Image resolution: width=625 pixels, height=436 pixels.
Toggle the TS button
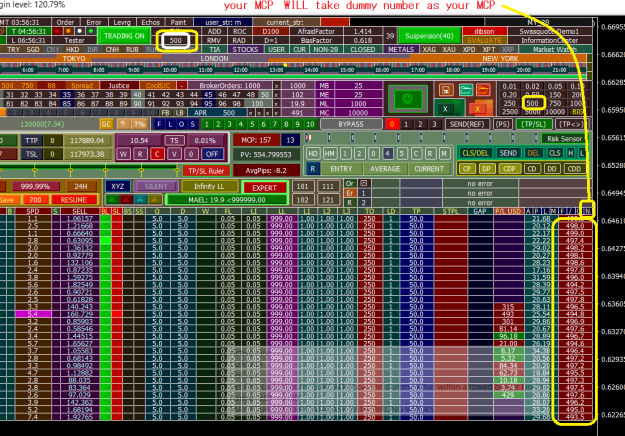[174, 140]
